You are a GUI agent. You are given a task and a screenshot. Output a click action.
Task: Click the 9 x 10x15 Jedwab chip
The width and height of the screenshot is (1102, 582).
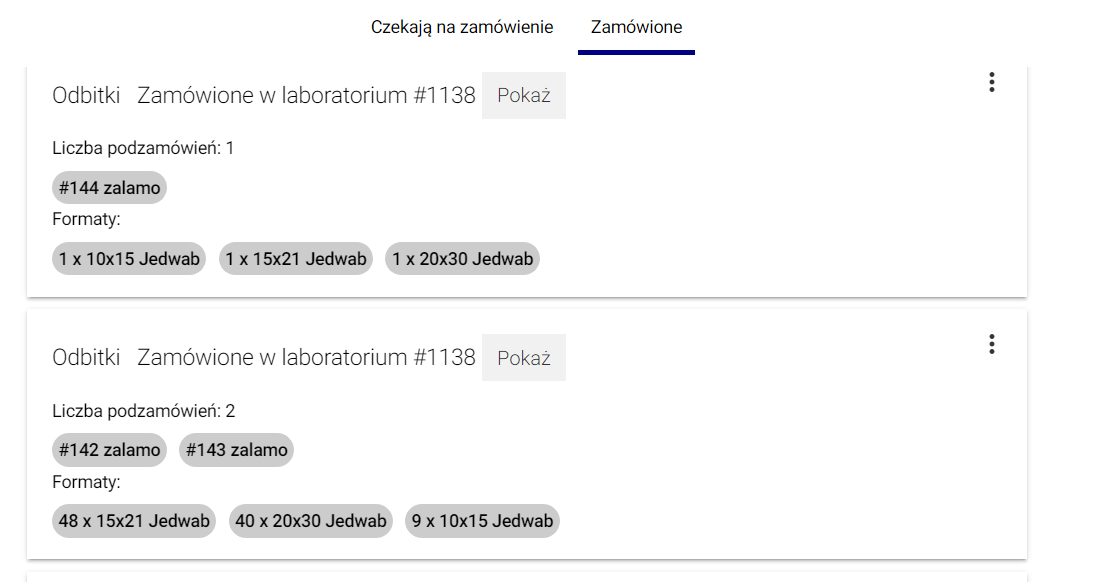click(x=482, y=521)
